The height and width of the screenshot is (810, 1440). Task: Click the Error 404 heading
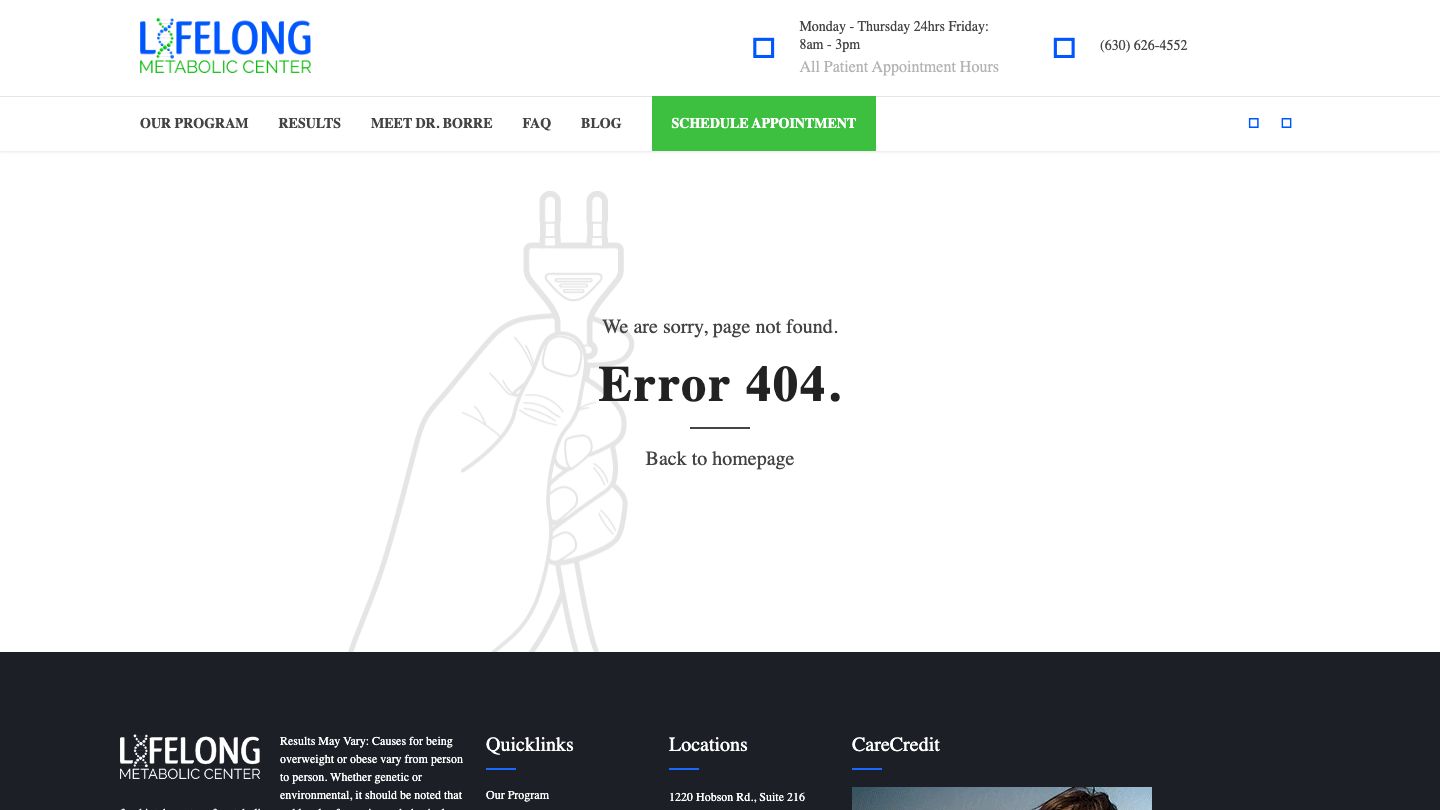719,385
